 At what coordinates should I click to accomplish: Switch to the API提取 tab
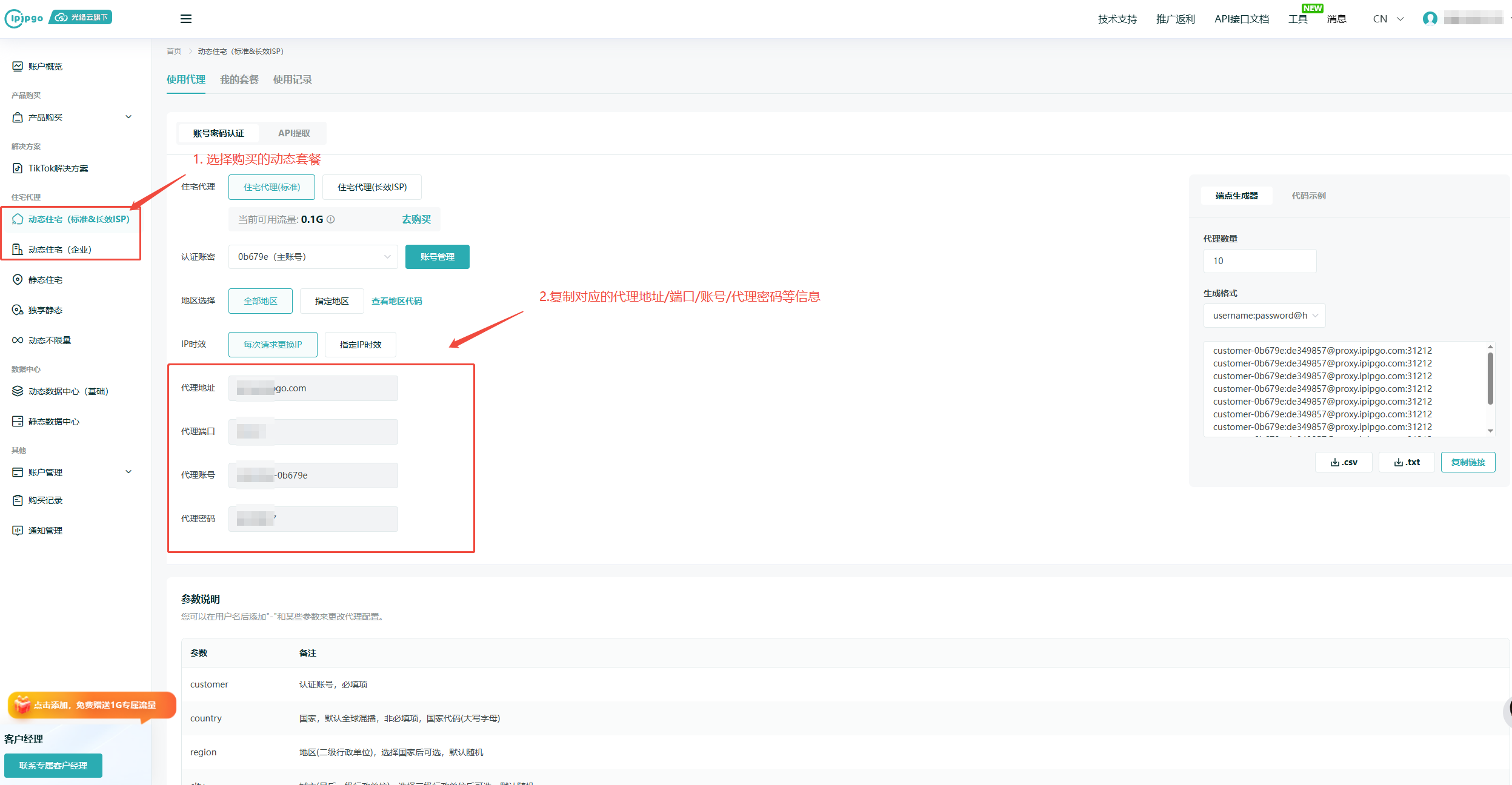(294, 133)
